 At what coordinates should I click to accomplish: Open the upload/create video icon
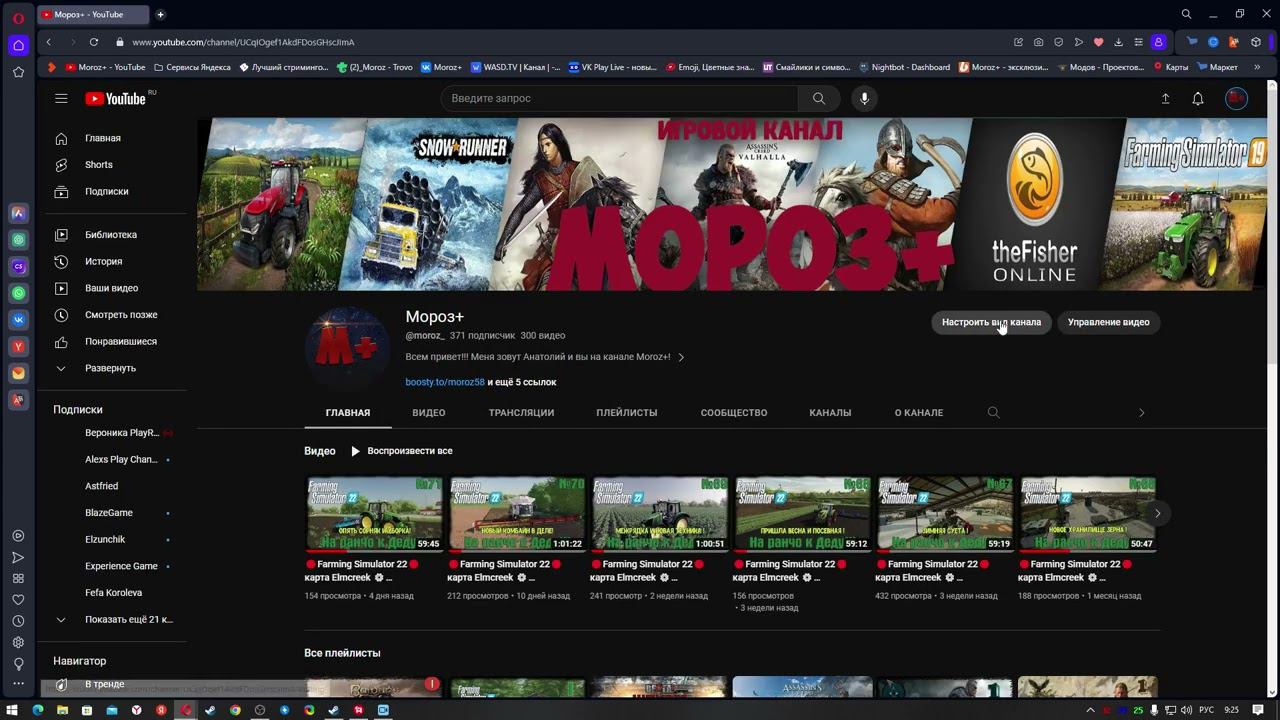pos(1165,98)
